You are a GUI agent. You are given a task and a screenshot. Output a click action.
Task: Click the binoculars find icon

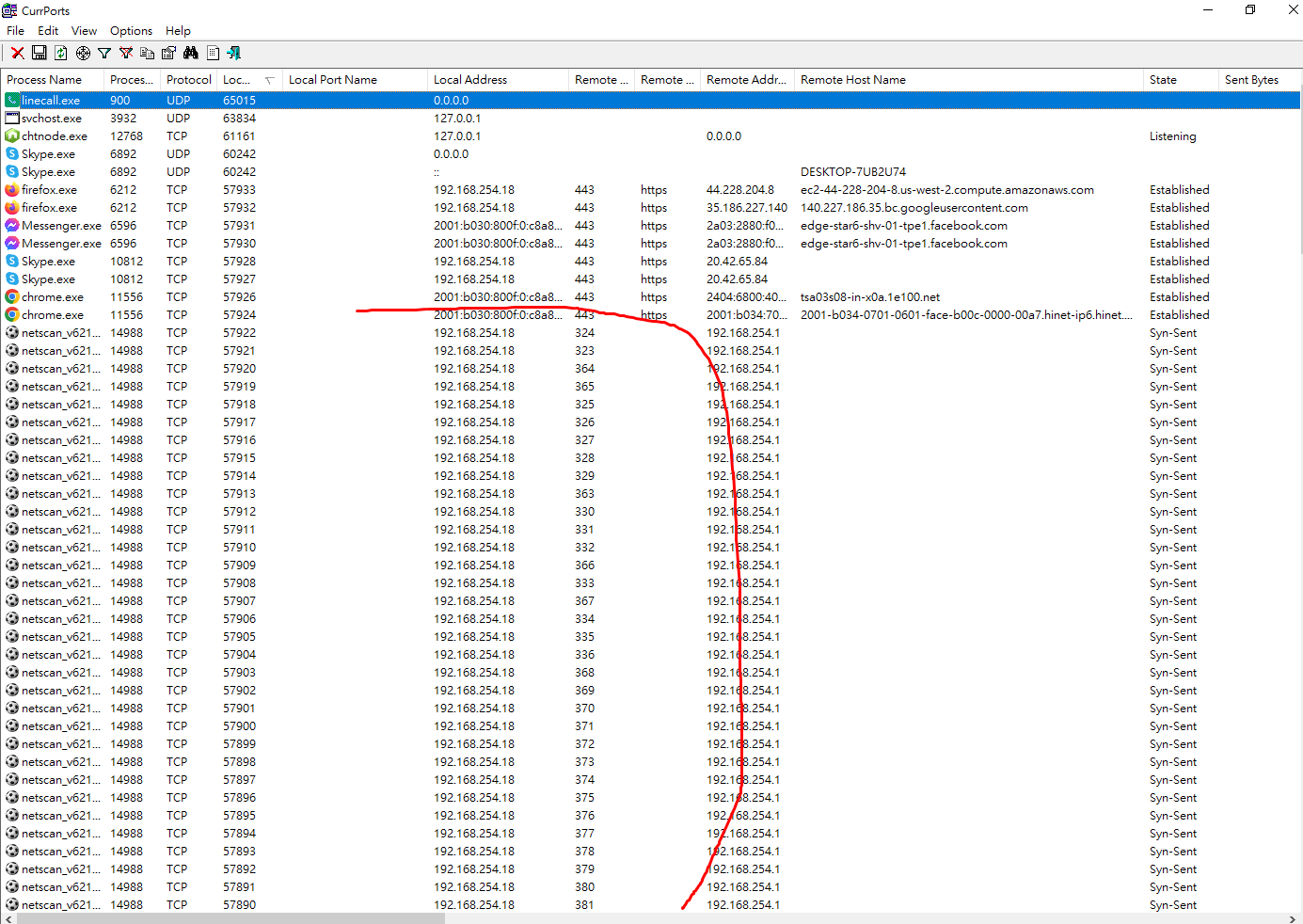[191, 54]
